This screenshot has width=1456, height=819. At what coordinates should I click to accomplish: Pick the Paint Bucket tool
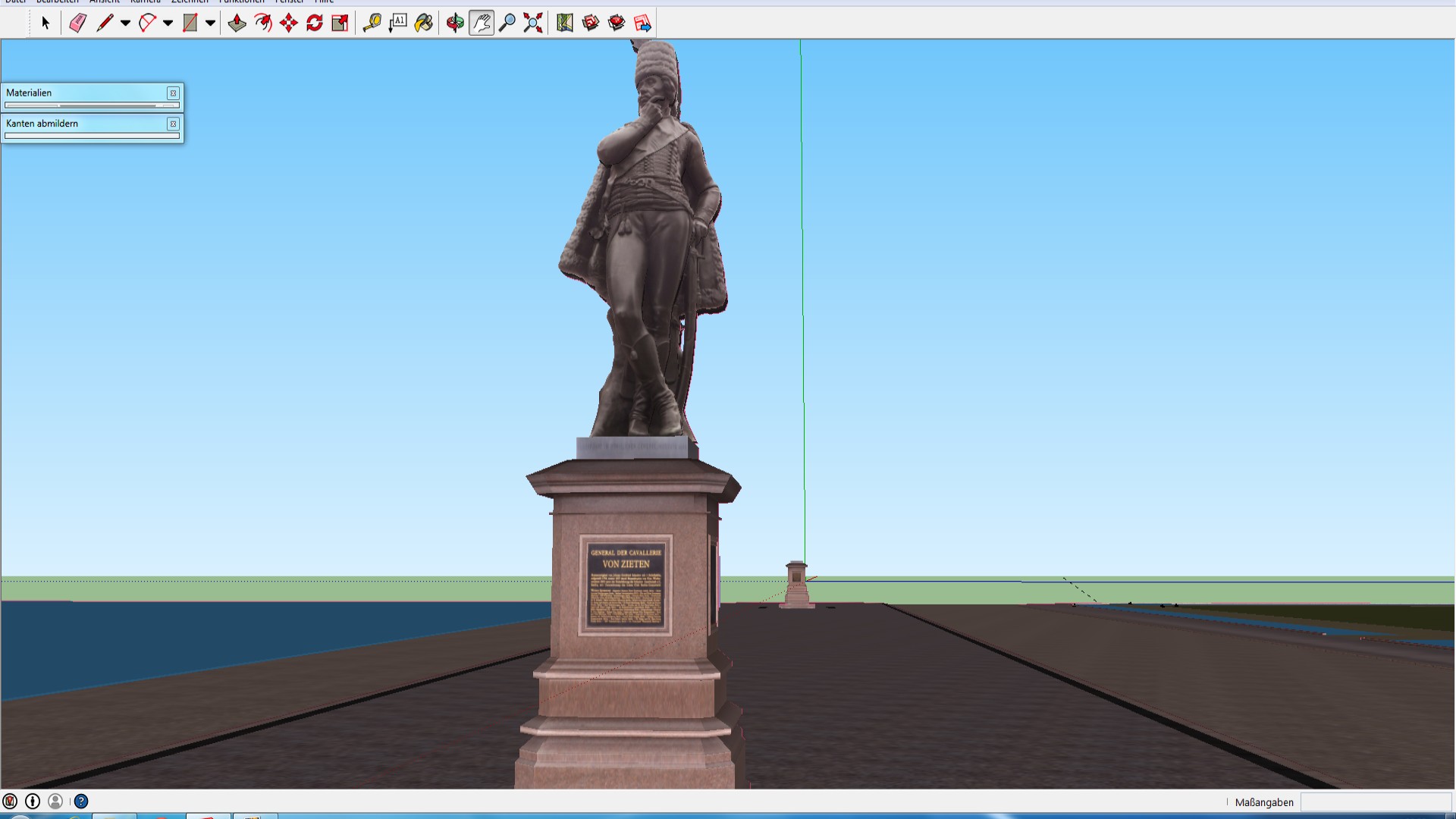tap(424, 23)
